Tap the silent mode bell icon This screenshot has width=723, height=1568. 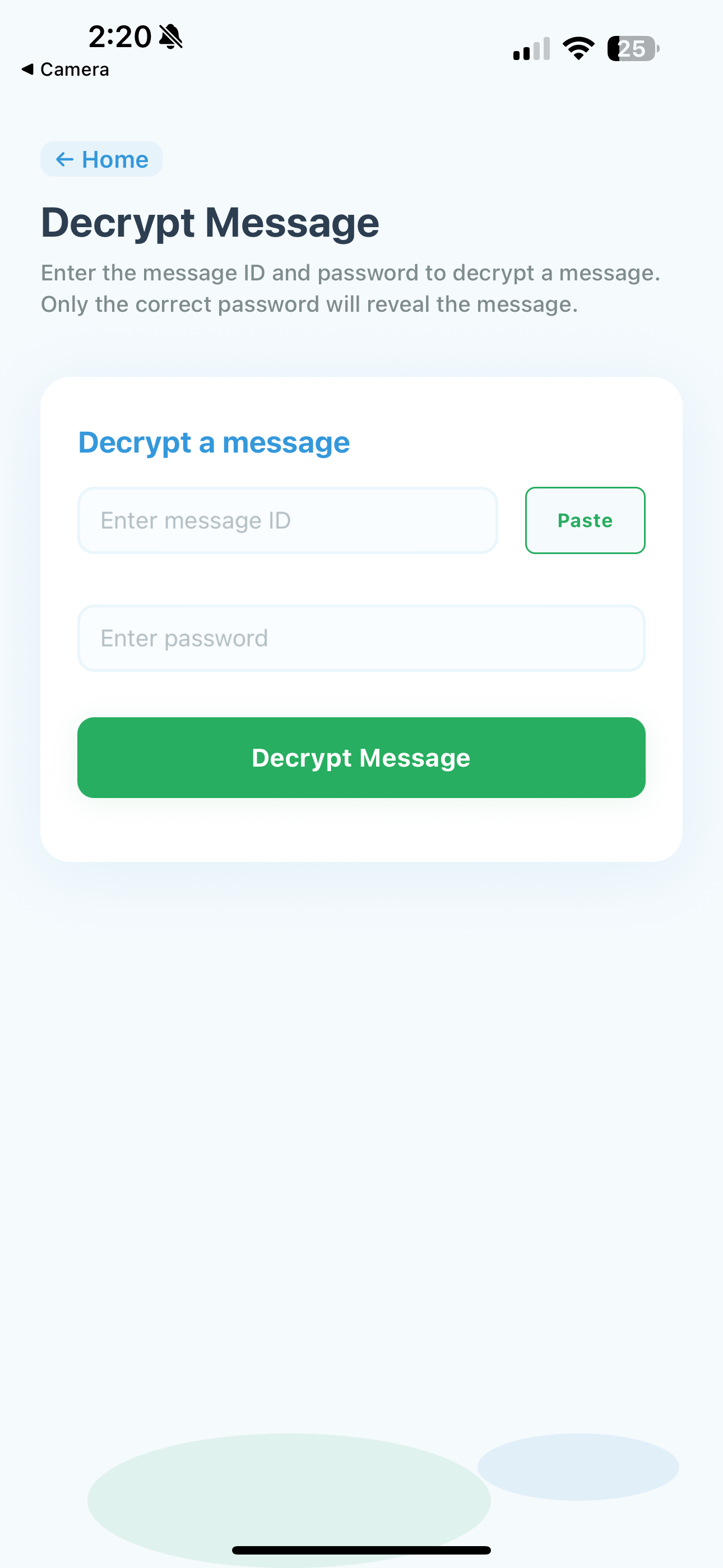170,36
